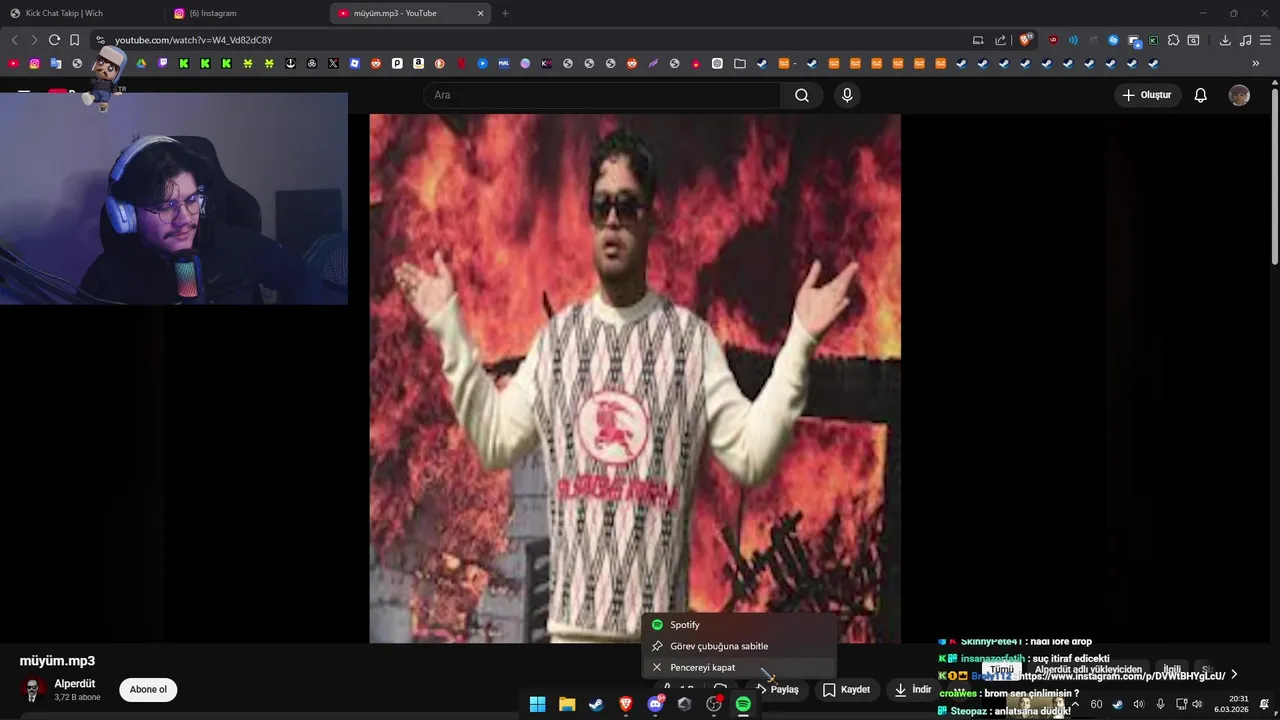Click the share page icon in address bar
1280x720 pixels.
coord(1000,40)
